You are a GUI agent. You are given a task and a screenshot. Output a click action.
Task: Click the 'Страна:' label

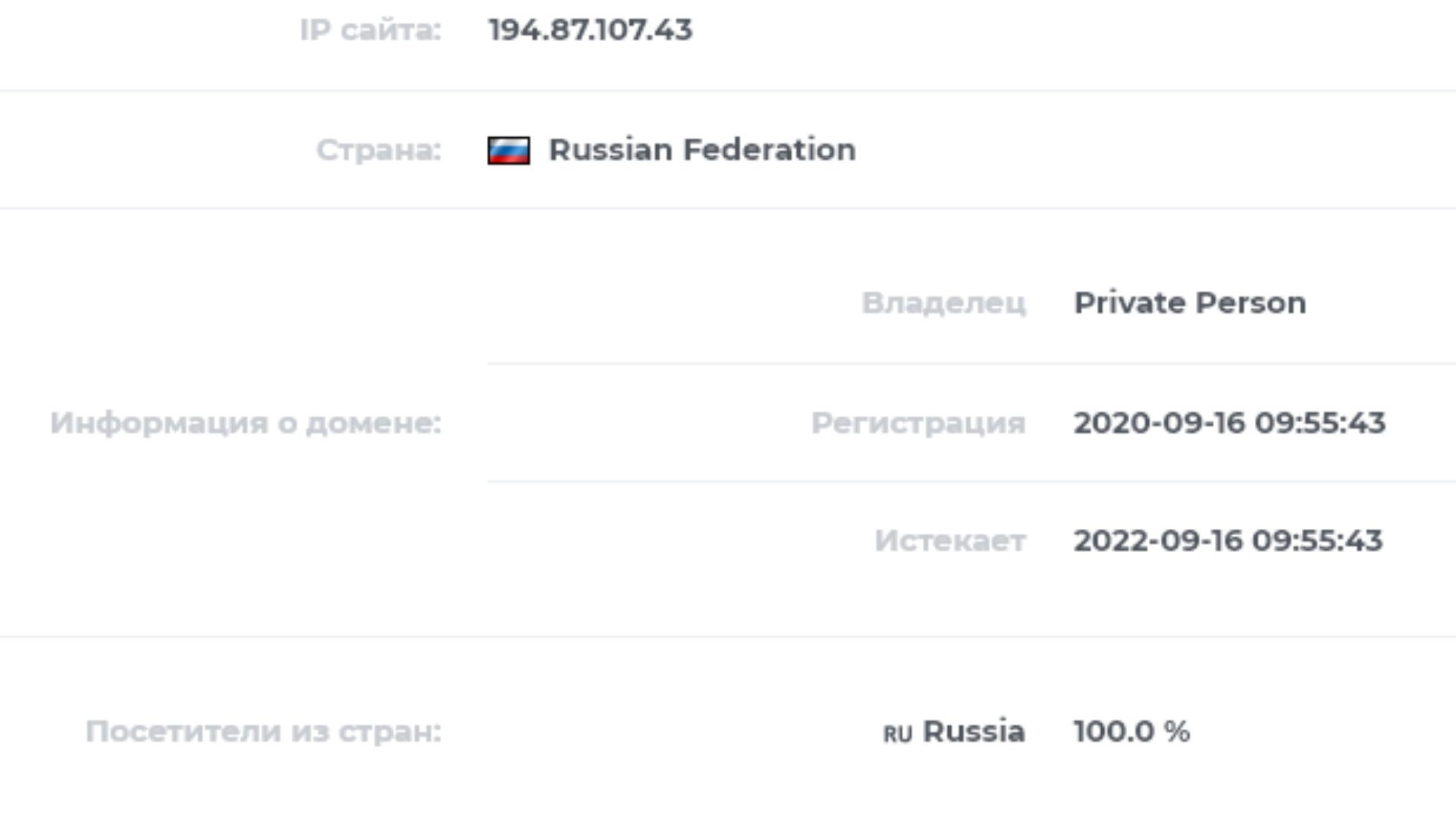[378, 150]
